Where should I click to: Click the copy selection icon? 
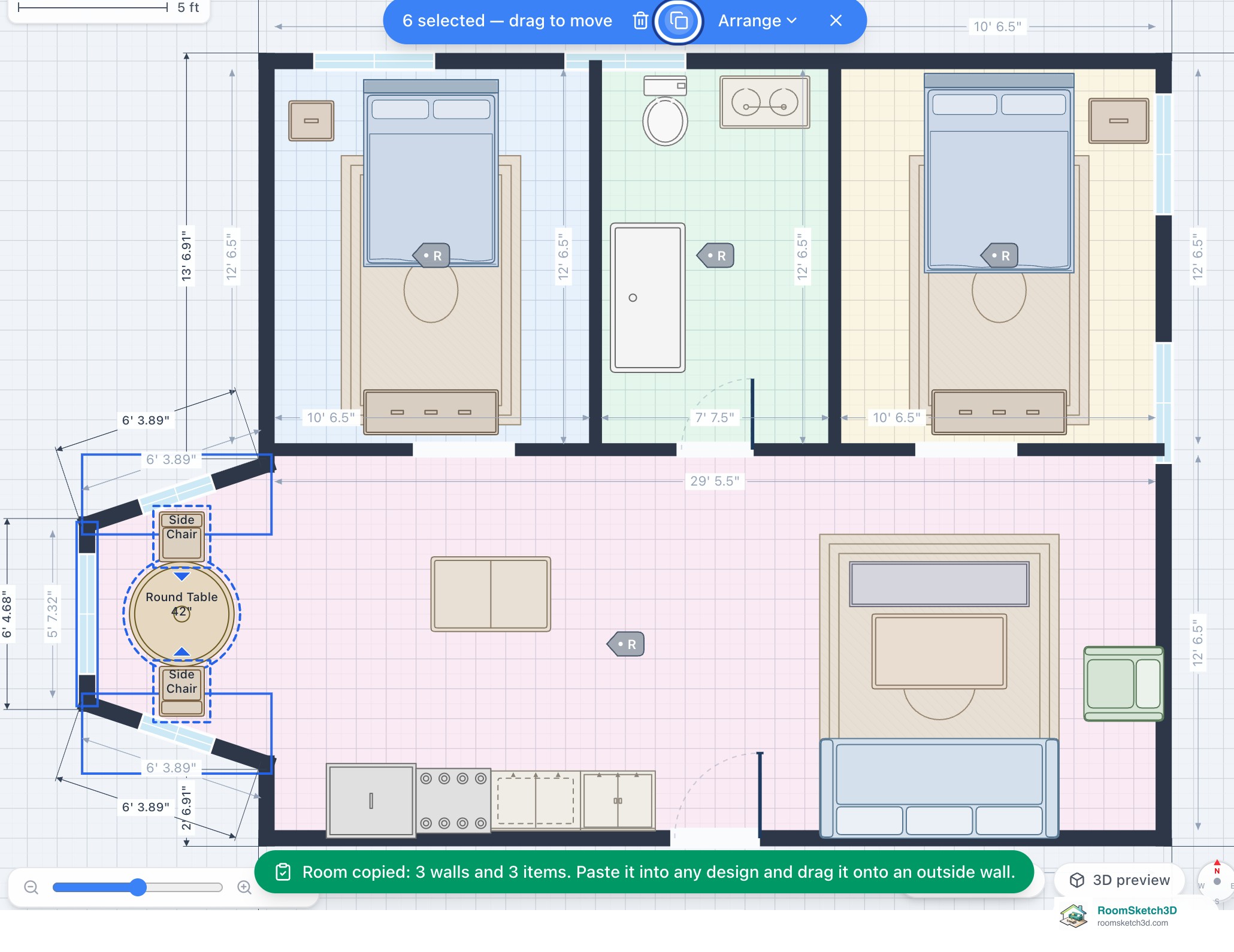(678, 21)
